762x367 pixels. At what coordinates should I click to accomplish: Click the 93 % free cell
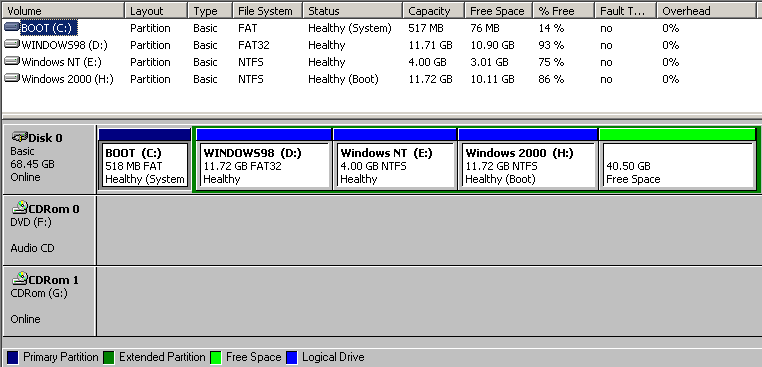[x=551, y=45]
